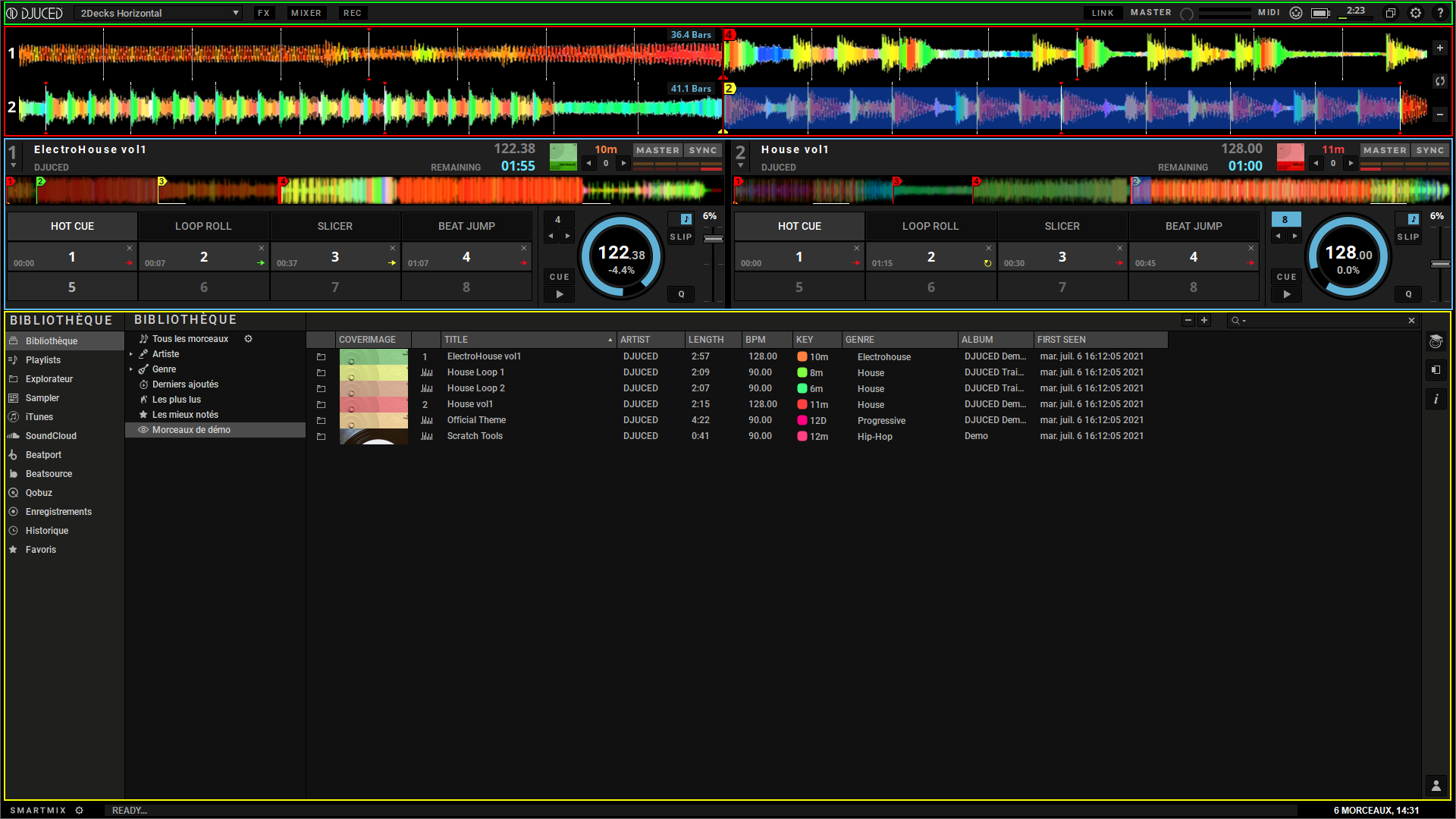Open the track info panel icon
The image size is (1456, 819).
point(1436,399)
